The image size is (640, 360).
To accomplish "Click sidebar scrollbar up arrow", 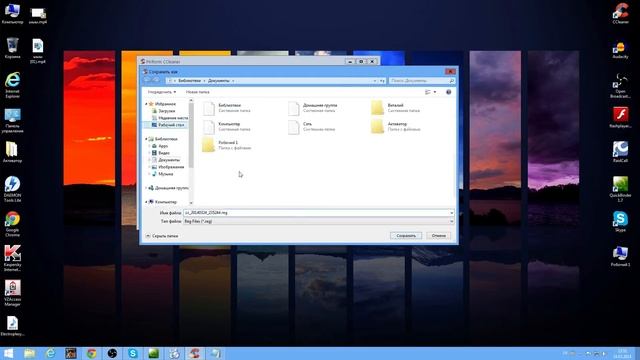I will click(x=191, y=101).
